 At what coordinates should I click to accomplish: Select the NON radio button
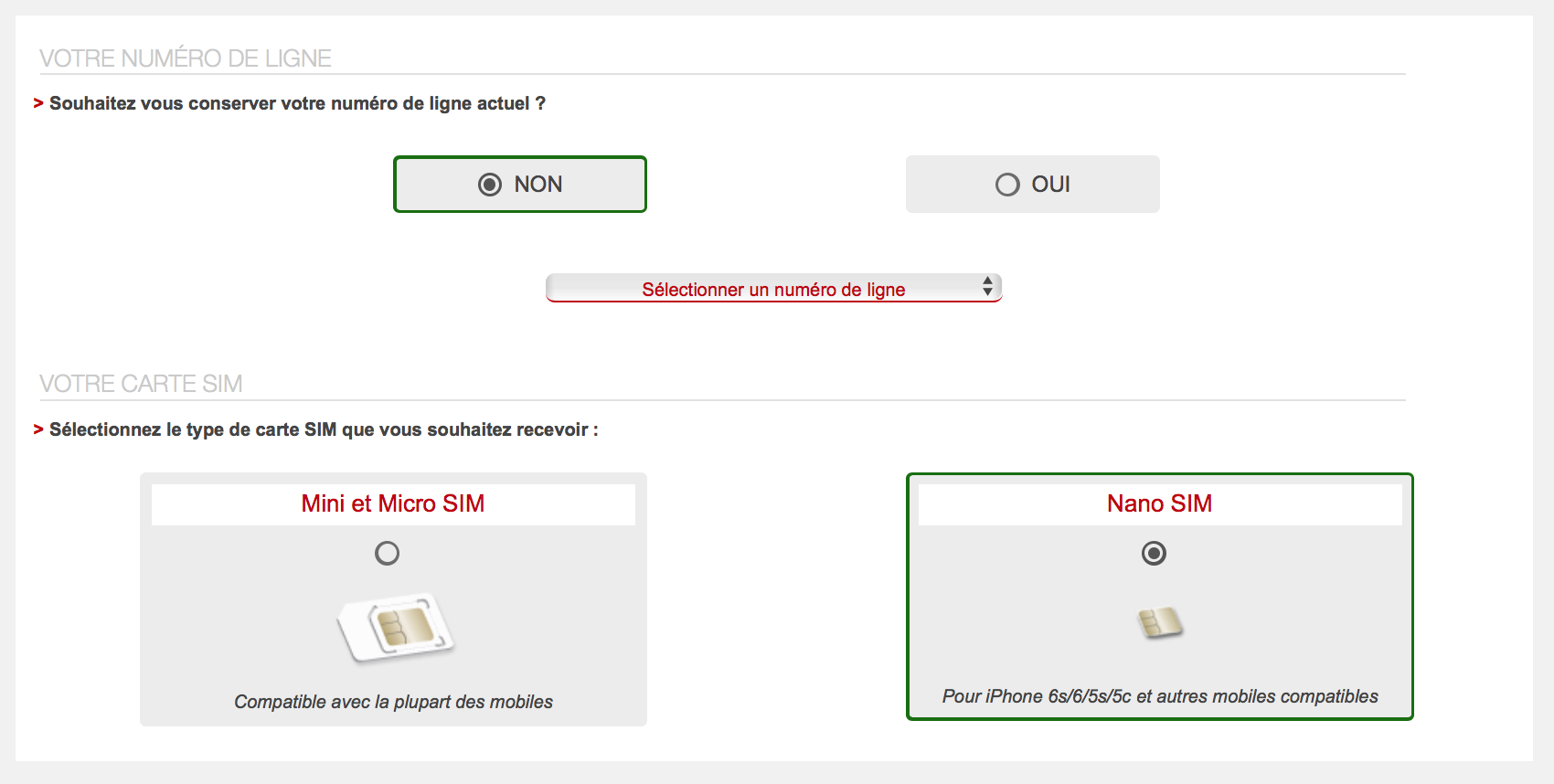click(x=490, y=185)
